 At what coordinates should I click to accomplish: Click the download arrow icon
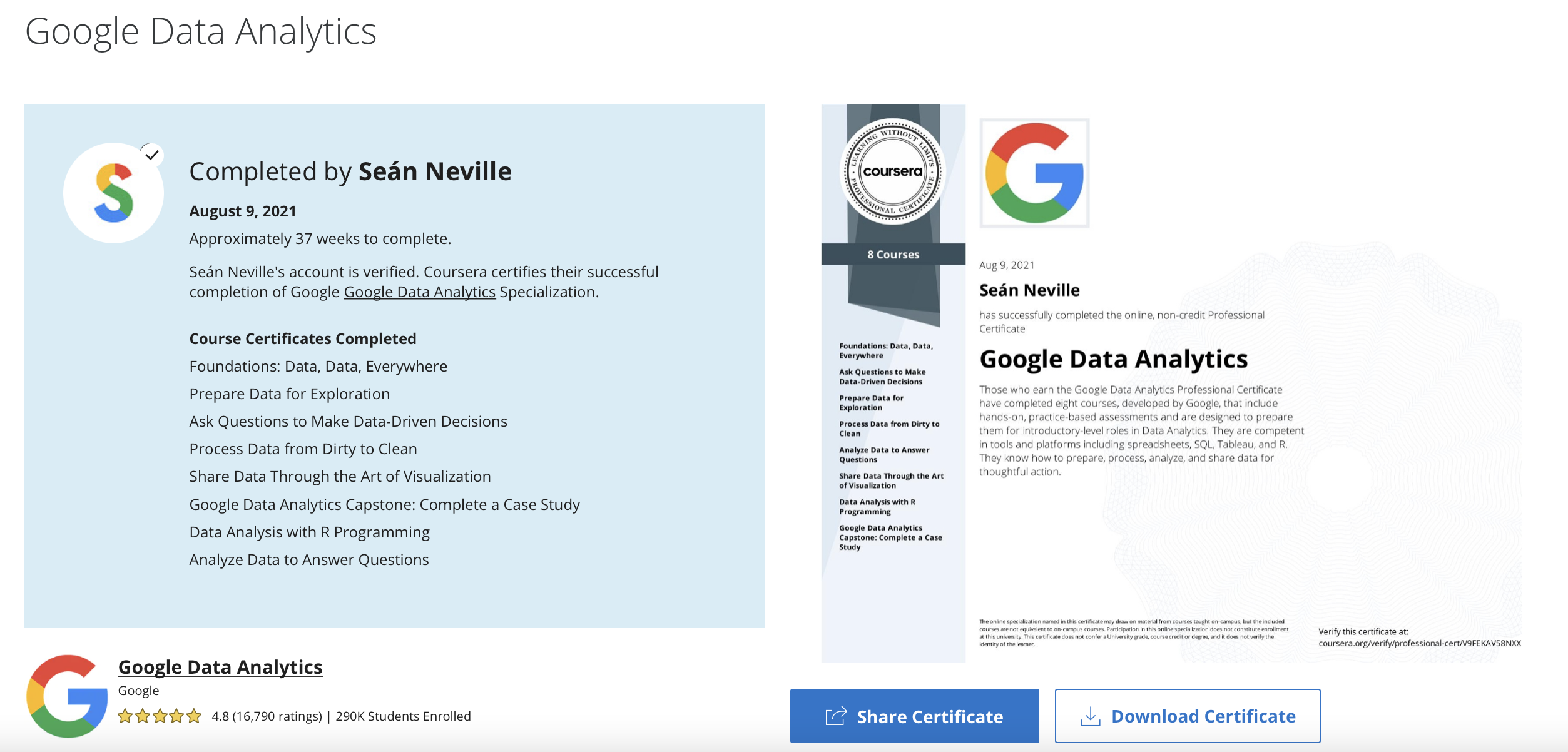coord(1090,716)
